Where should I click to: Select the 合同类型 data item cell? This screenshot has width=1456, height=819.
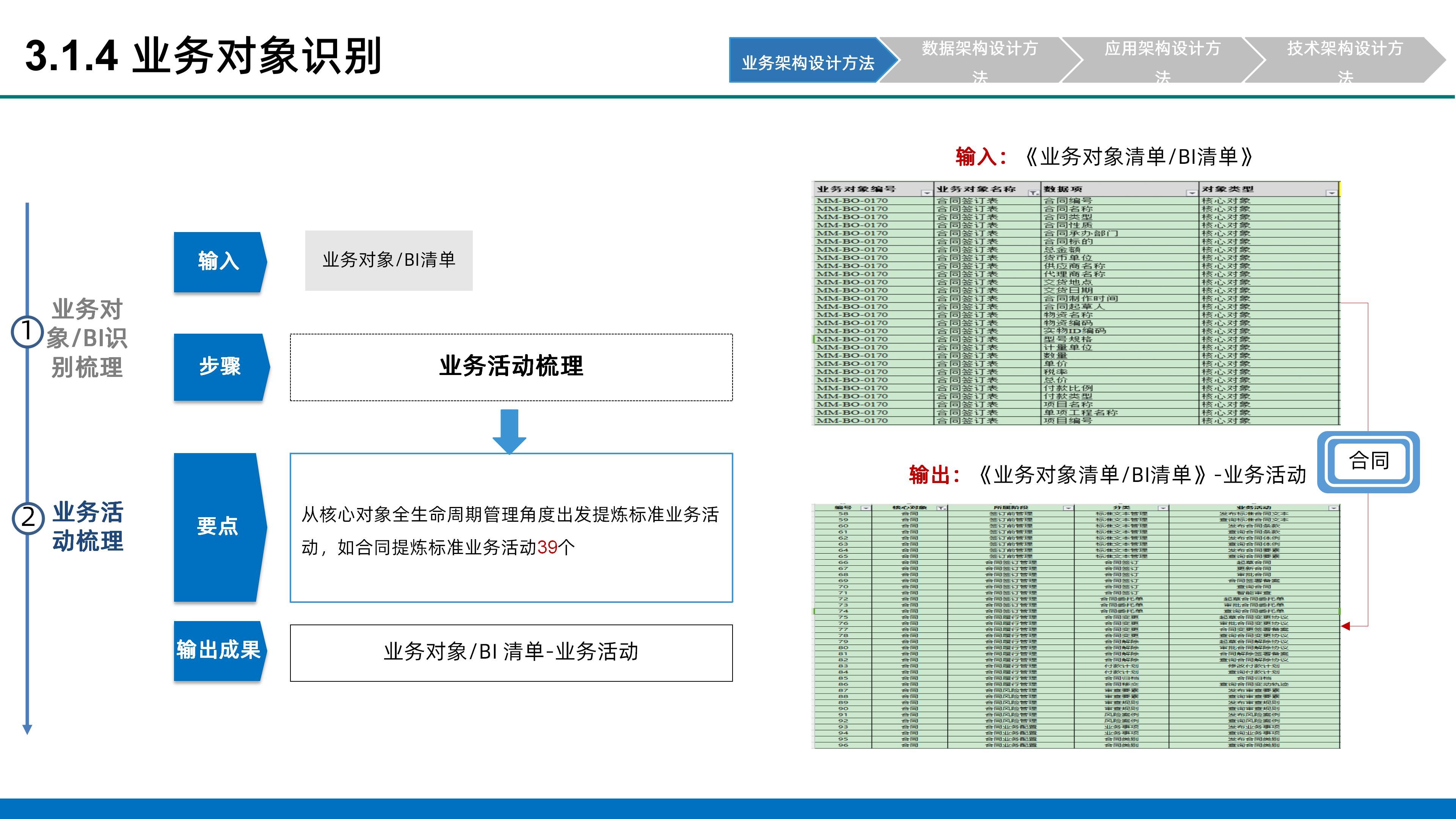(1120, 217)
